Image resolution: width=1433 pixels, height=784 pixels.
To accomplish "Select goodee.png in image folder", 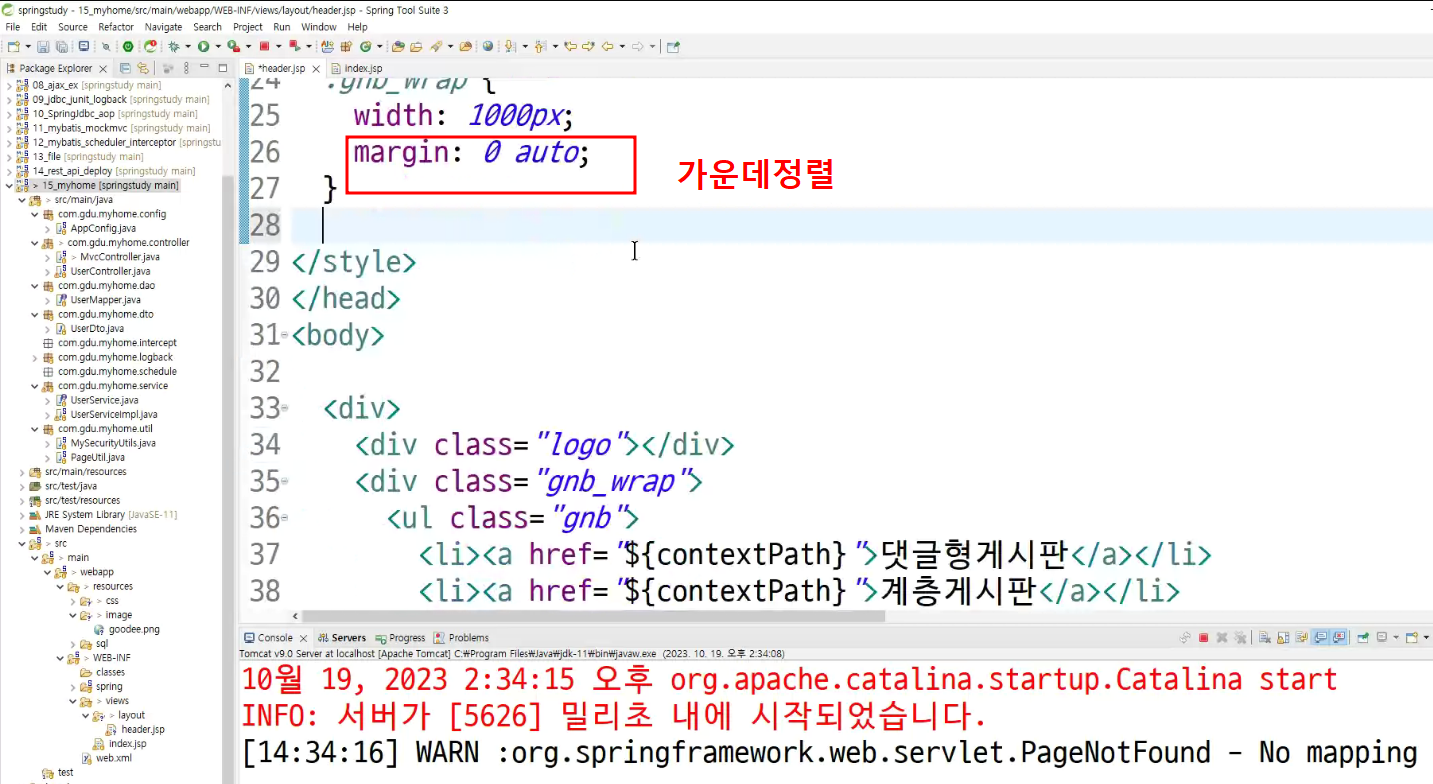I will click(x=134, y=630).
